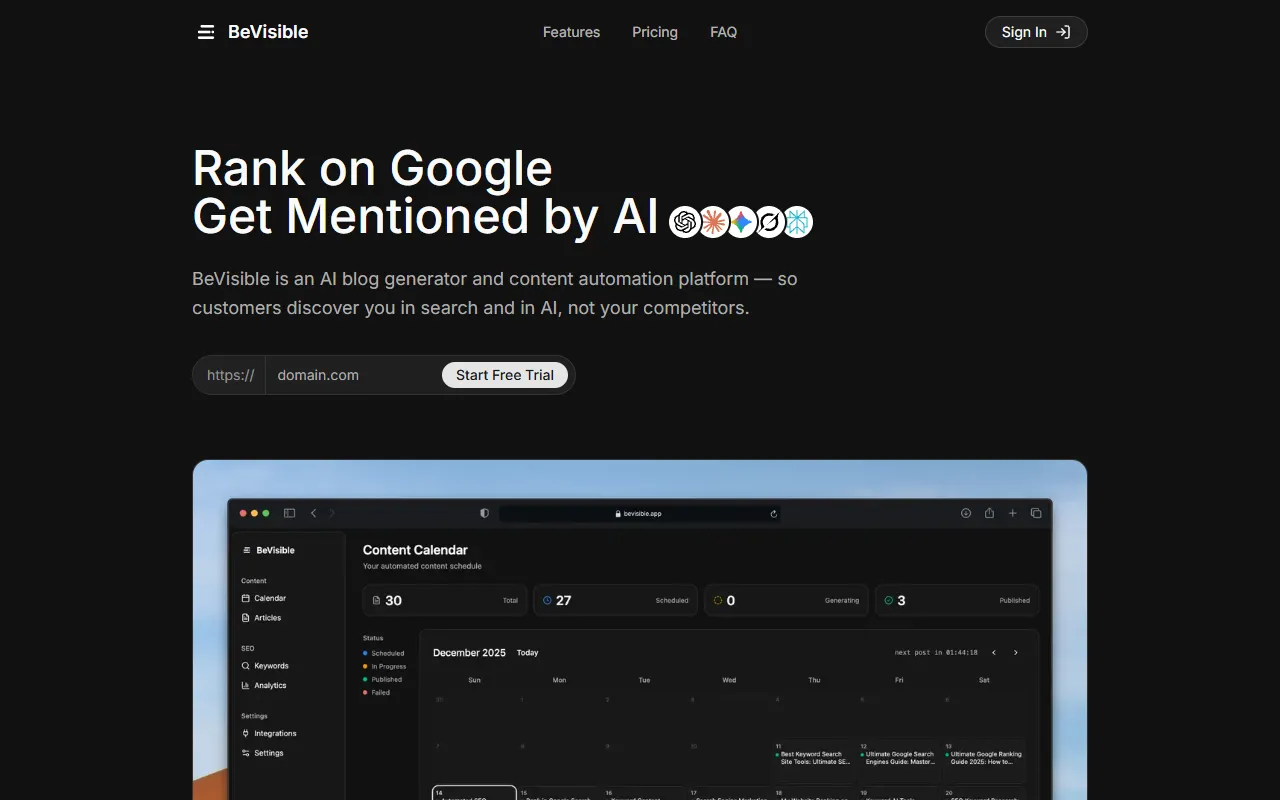Go to the FAQ link
This screenshot has width=1280, height=800.
723,32
